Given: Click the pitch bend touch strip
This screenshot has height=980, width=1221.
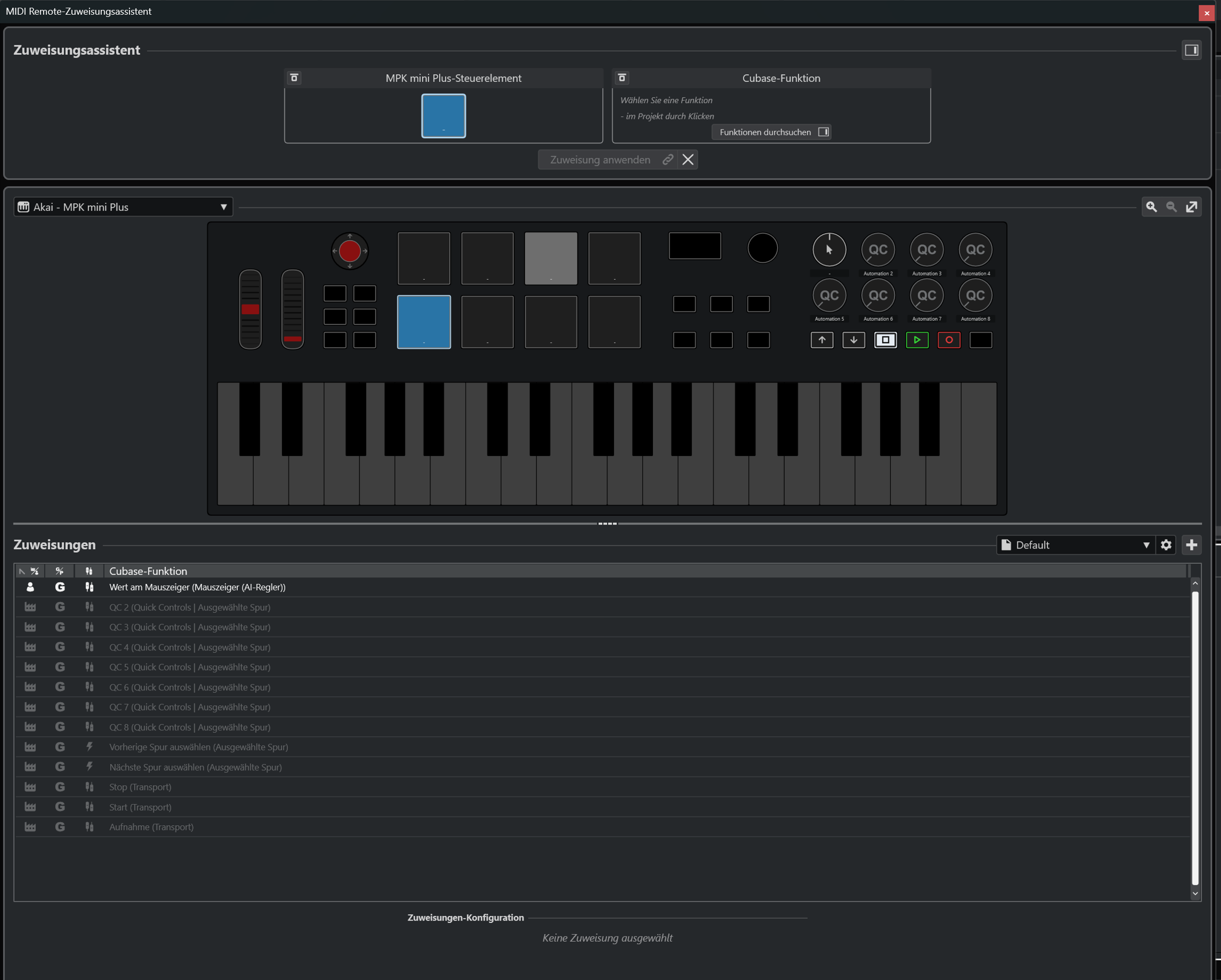Looking at the screenshot, I should tap(250, 310).
